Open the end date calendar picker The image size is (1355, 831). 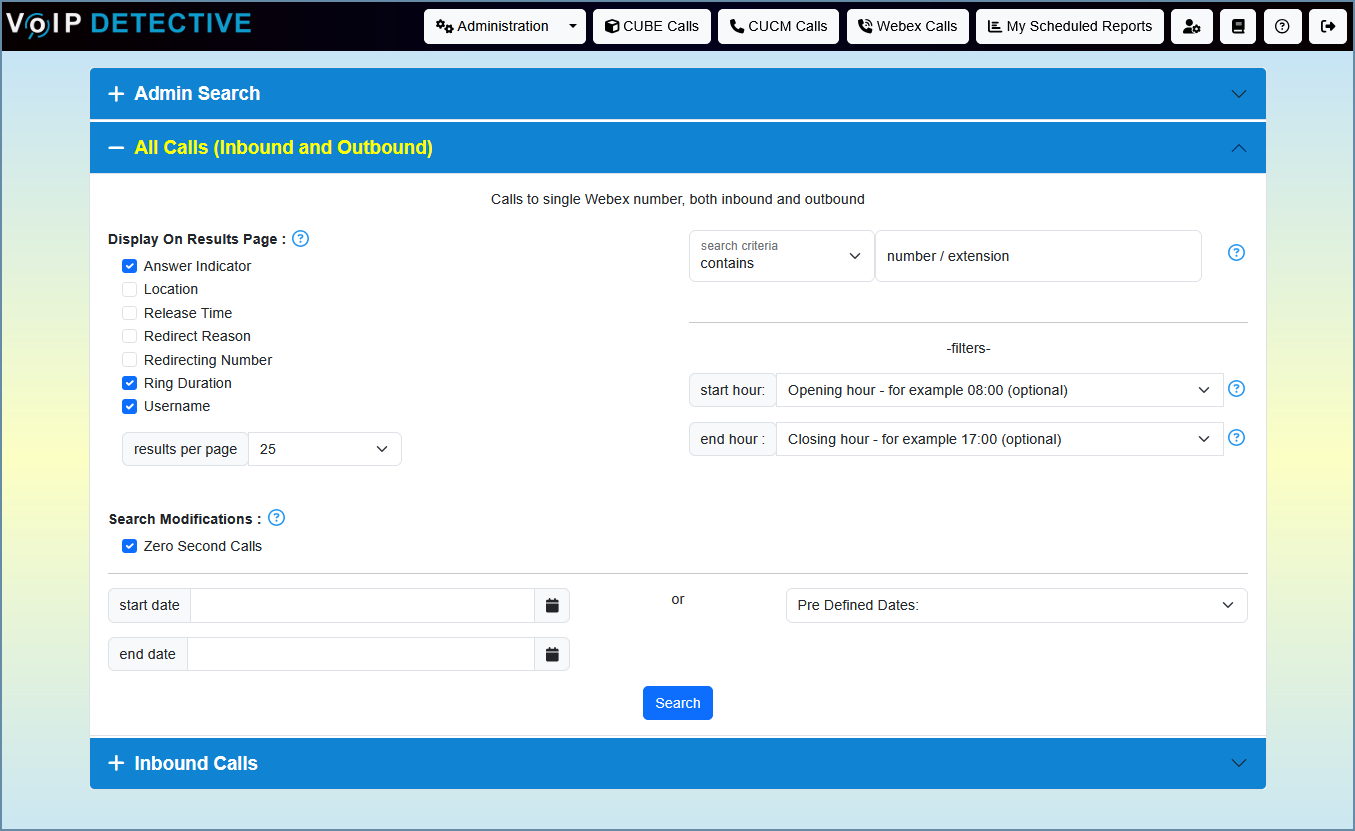click(552, 654)
